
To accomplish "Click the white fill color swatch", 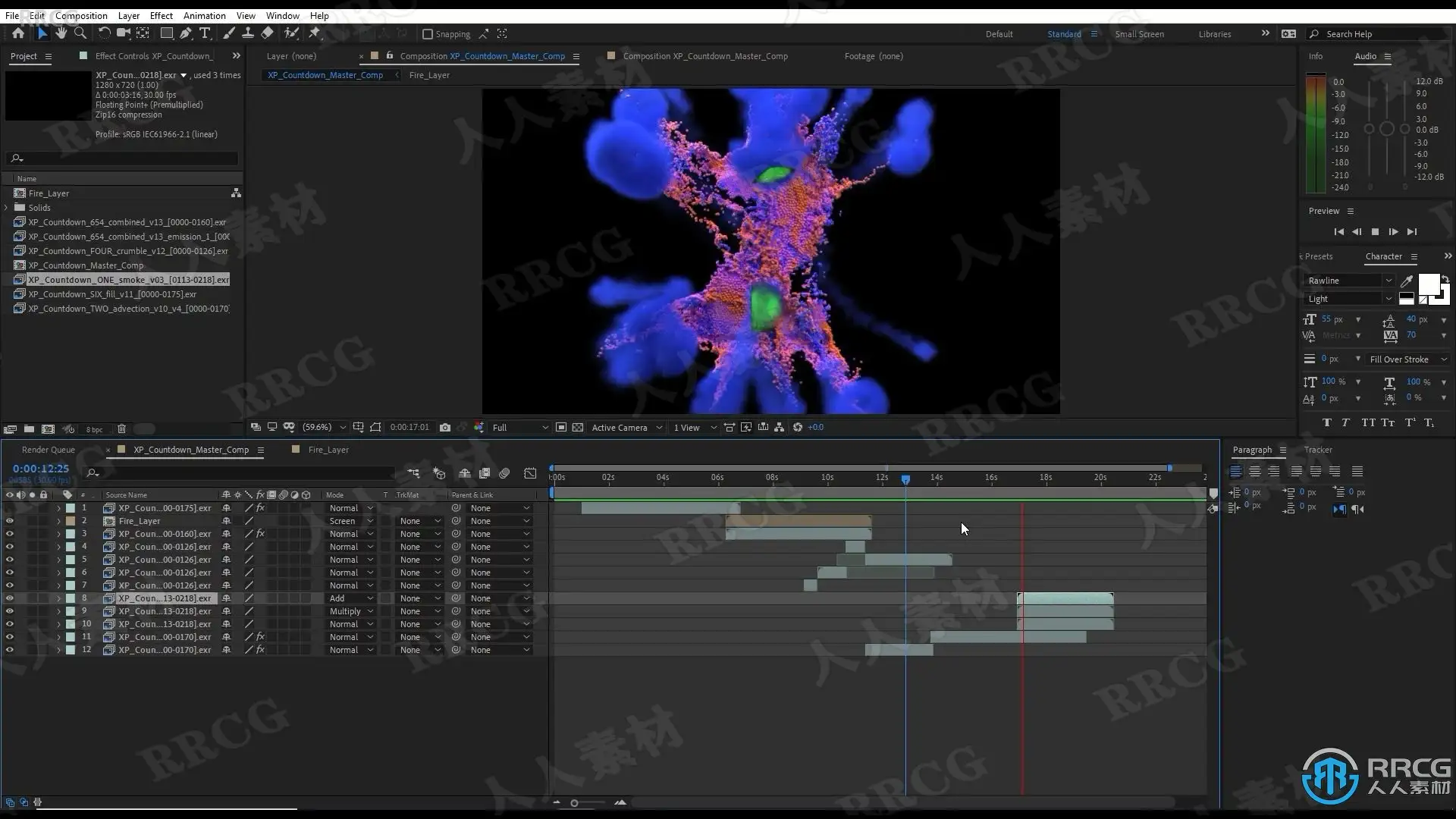I will 1428,284.
